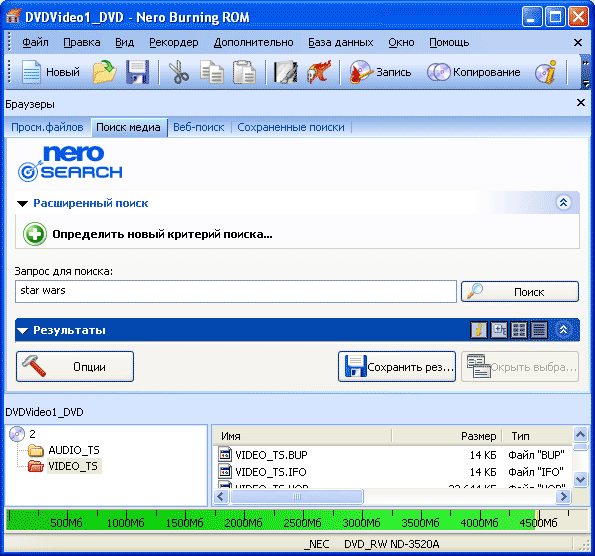
Task: Expand toolbar overflow chevron at right
Action: coord(586,72)
